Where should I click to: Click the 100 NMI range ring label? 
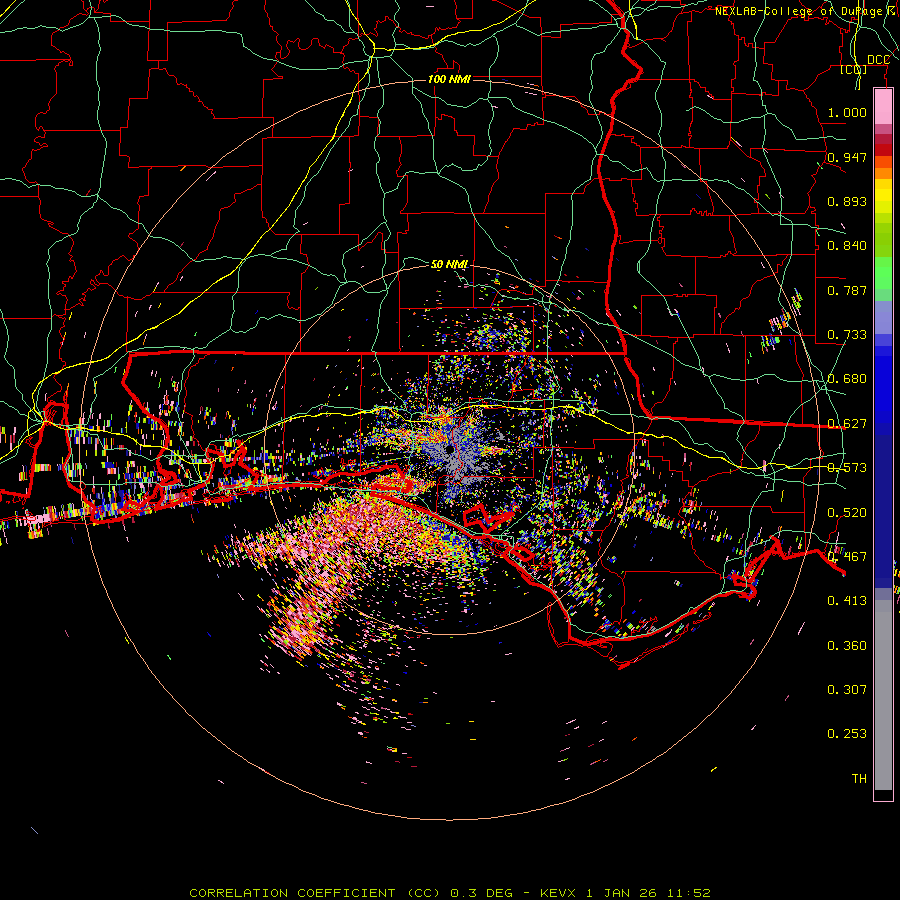(x=449, y=79)
